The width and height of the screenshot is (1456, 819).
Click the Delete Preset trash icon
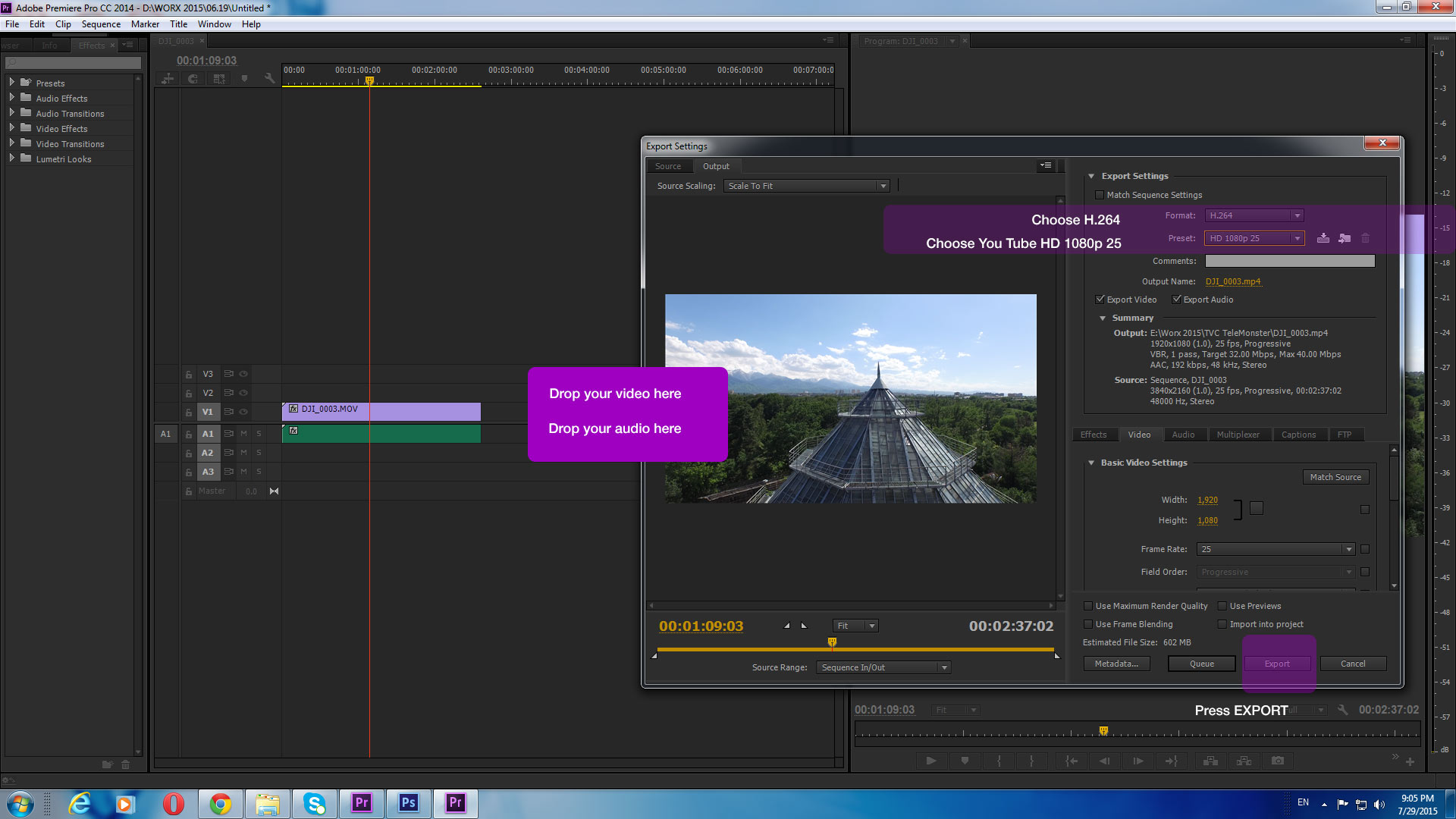1366,238
